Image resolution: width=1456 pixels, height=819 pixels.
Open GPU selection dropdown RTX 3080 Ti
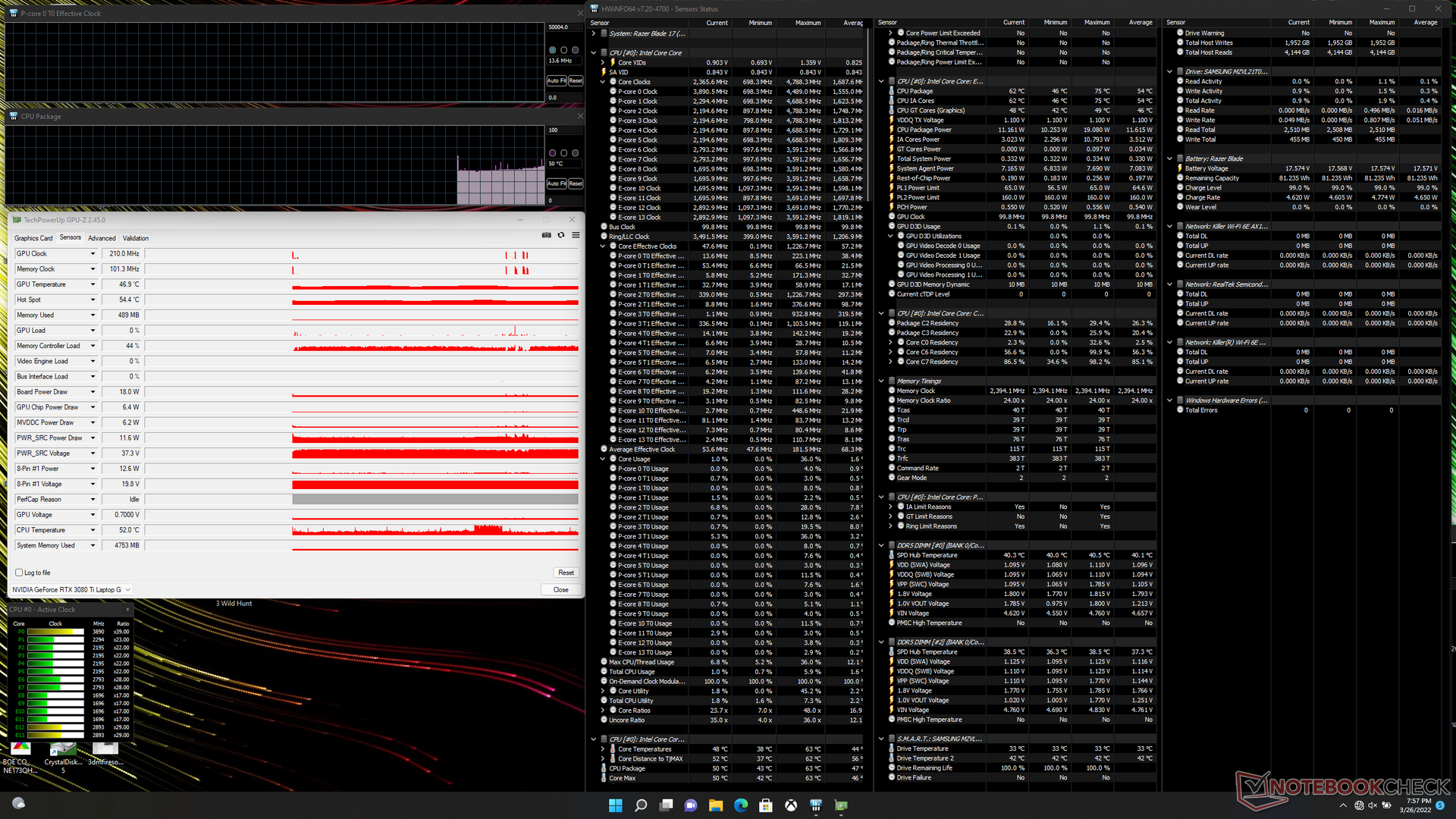coord(72,589)
